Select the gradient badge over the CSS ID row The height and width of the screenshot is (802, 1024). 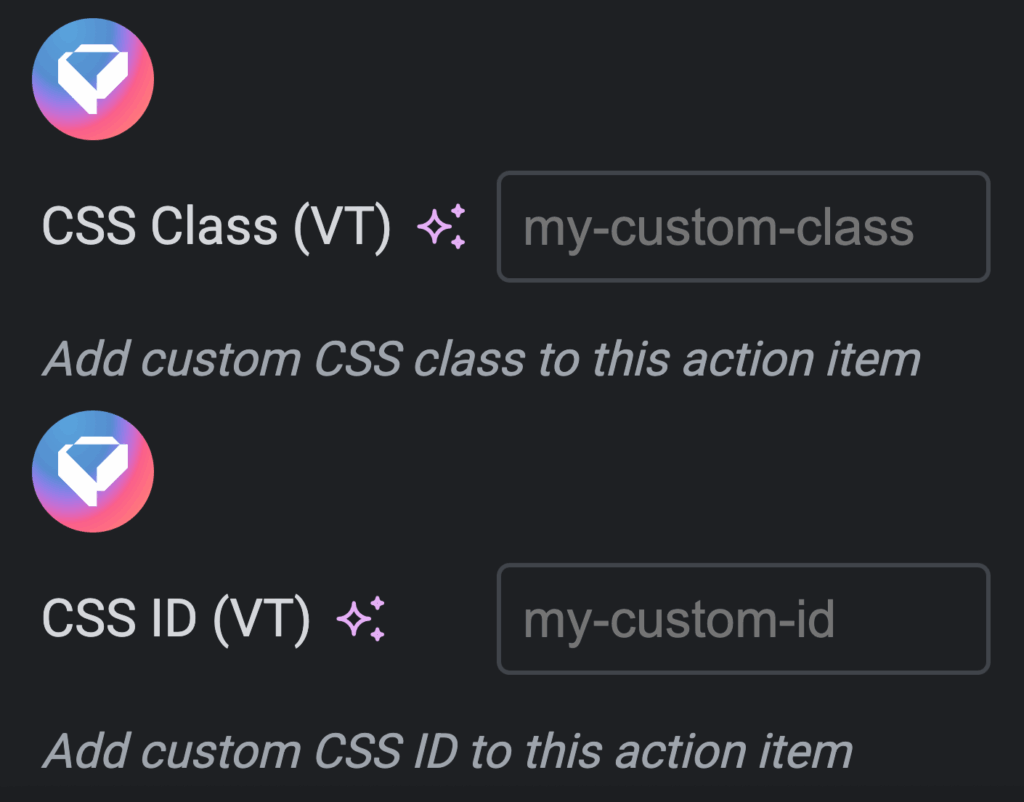93,471
